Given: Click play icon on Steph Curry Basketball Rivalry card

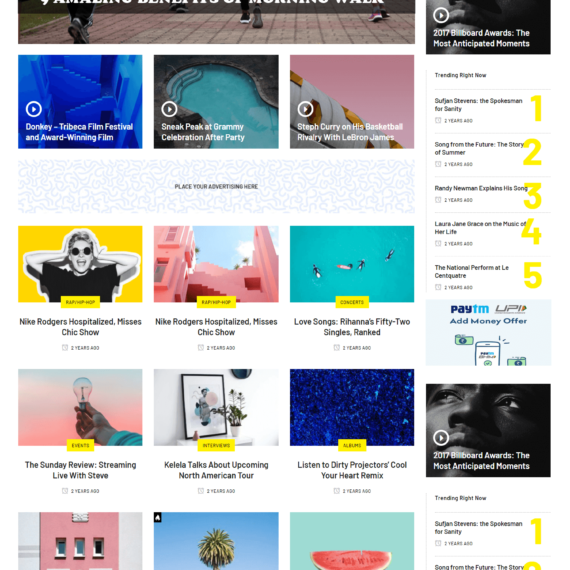Looking at the screenshot, I should (x=305, y=109).
